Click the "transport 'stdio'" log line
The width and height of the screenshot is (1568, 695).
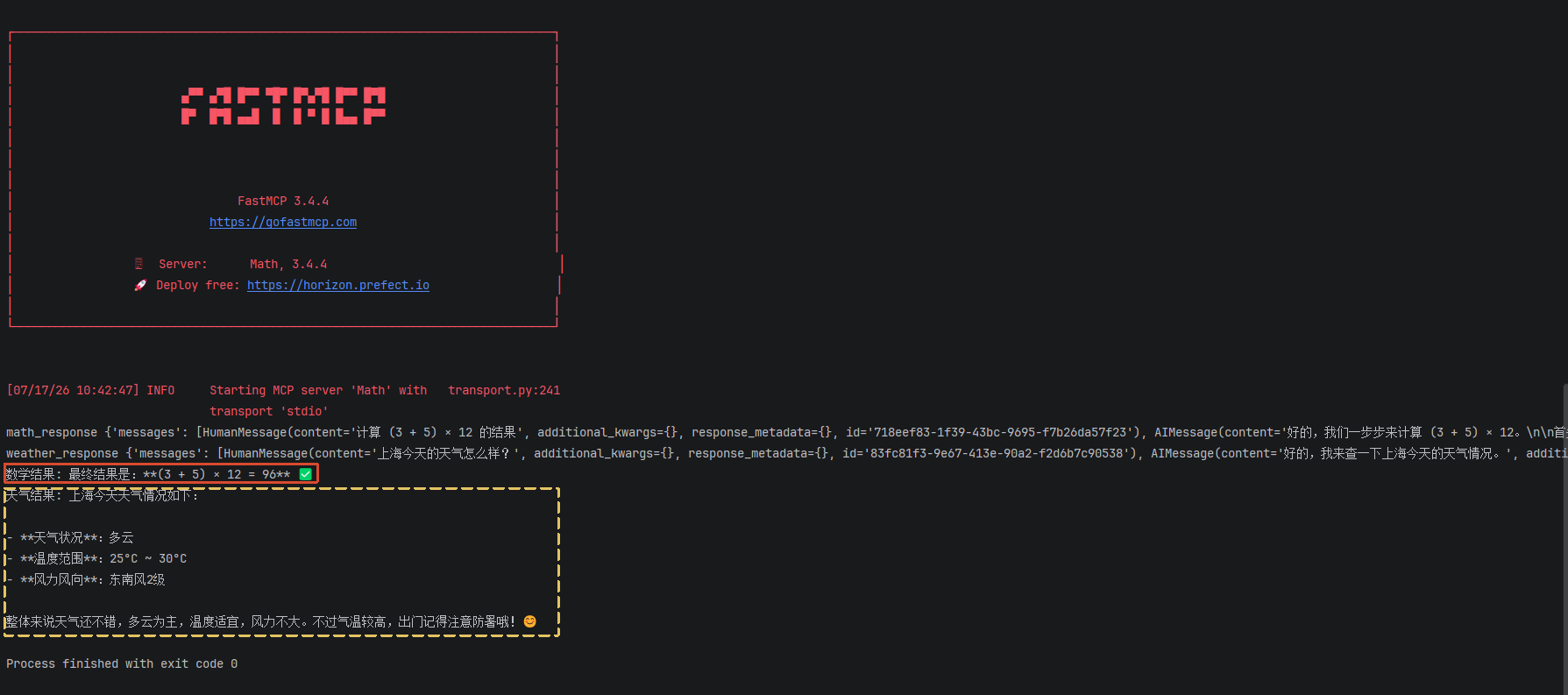point(269,412)
